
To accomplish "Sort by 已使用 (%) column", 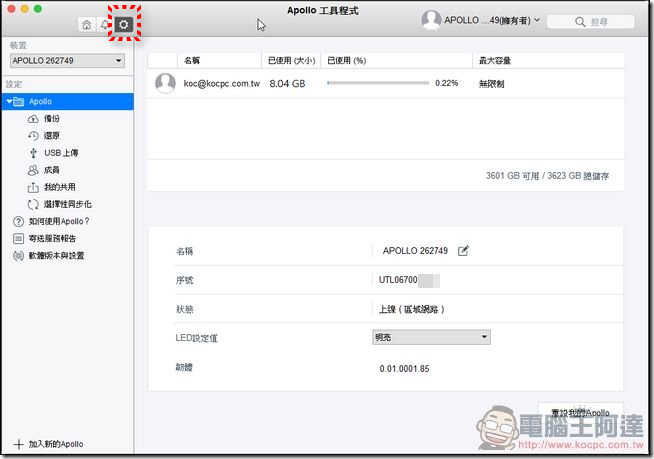I will point(396,61).
